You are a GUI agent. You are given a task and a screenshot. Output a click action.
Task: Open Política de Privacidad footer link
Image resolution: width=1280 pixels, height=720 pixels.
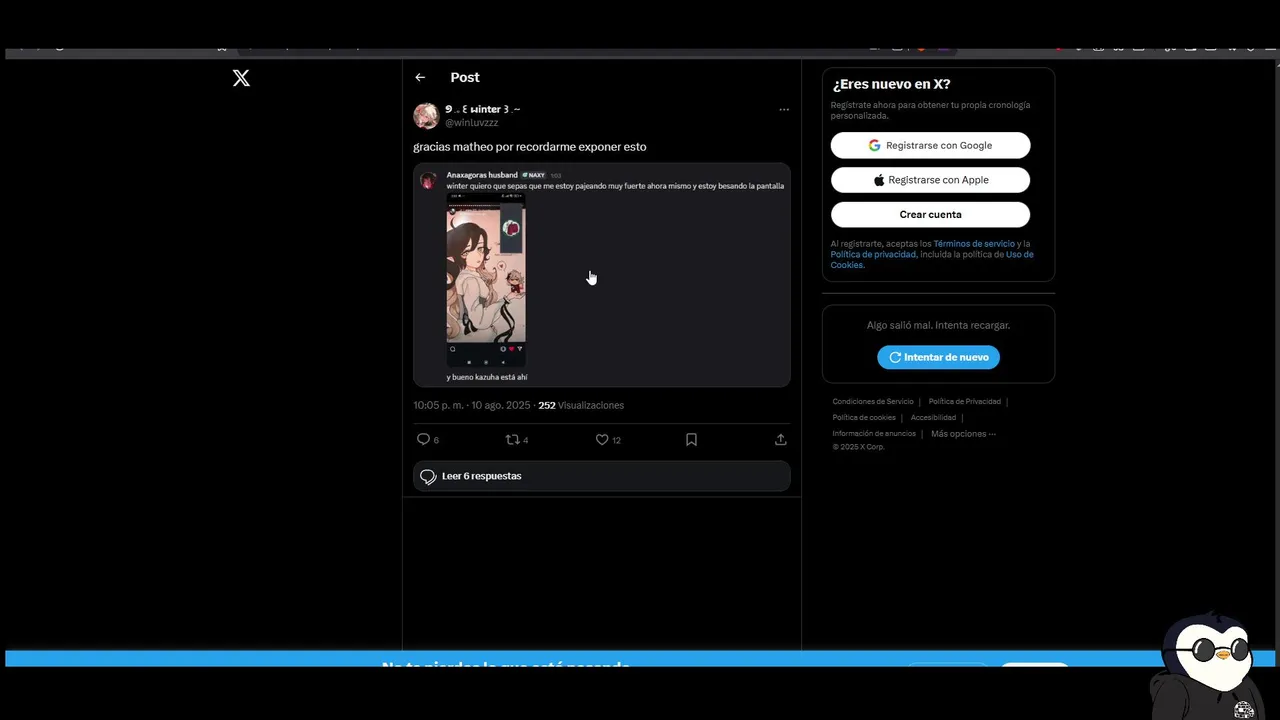tap(964, 402)
